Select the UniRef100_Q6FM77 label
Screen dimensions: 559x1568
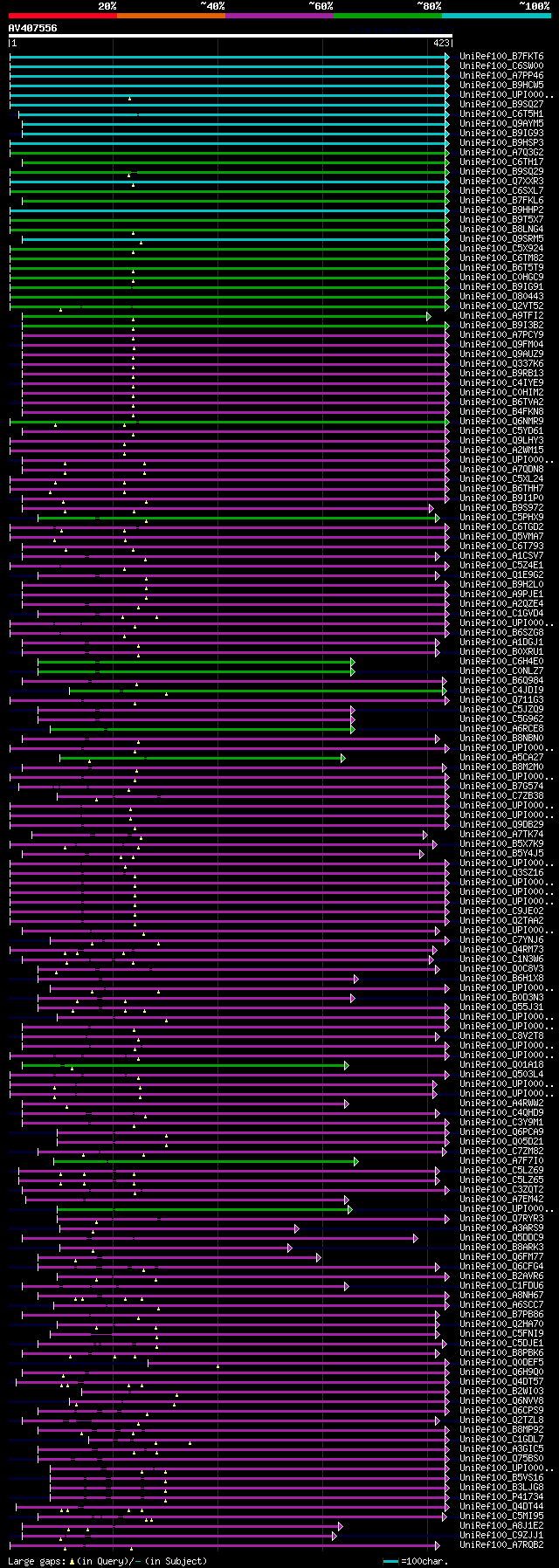click(501, 1256)
